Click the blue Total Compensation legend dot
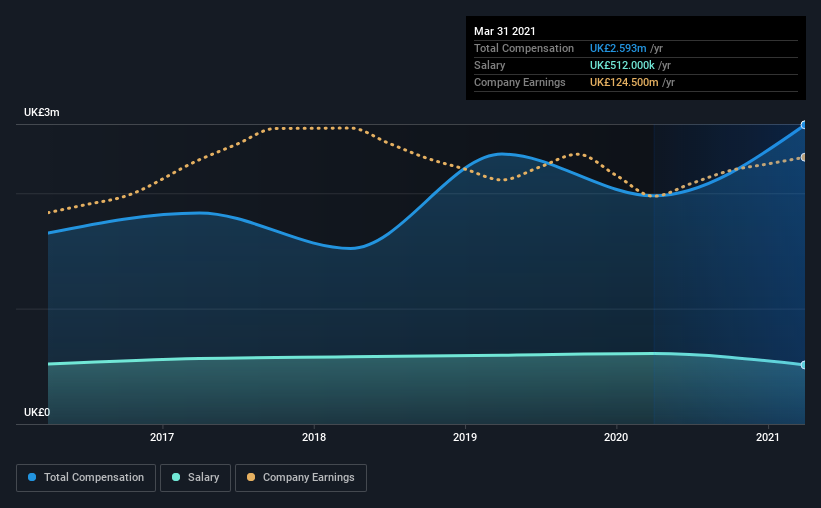821x508 pixels. coord(32,477)
